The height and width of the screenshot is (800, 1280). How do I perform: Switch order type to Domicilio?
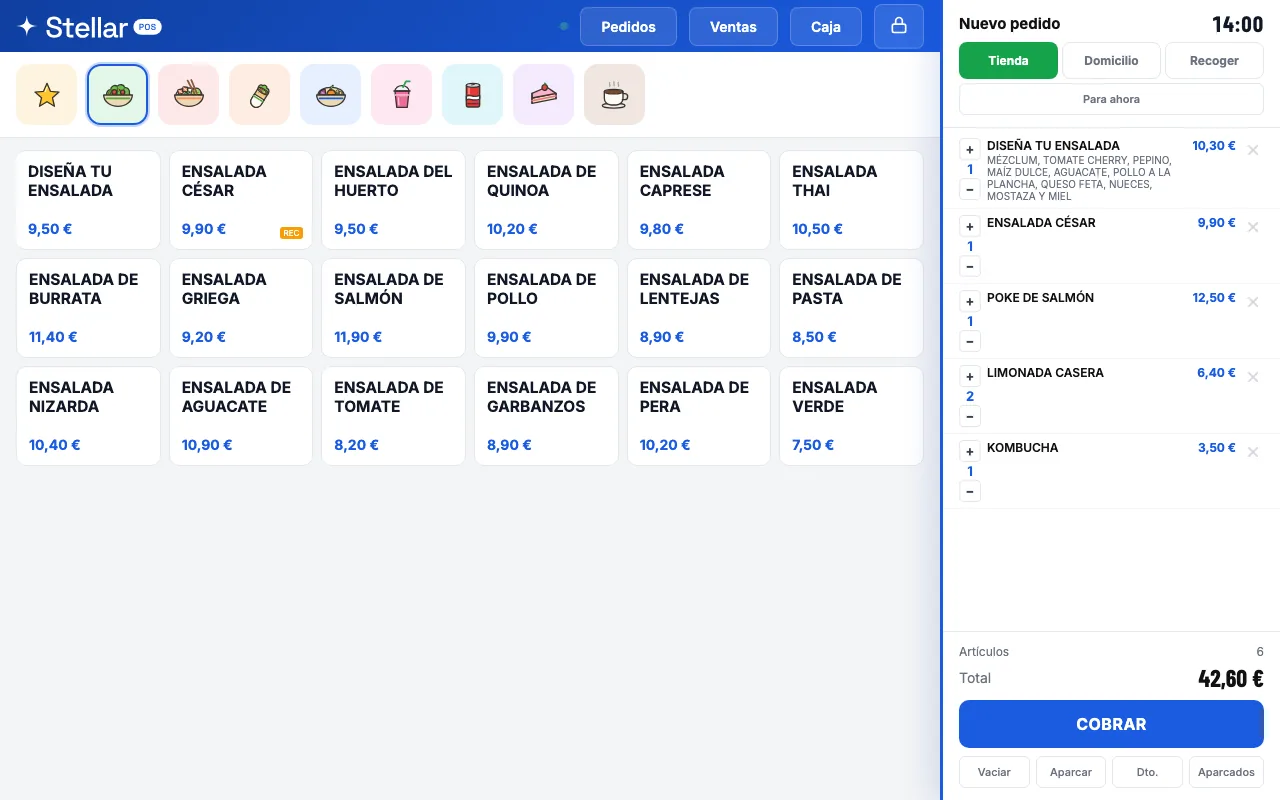1111,60
